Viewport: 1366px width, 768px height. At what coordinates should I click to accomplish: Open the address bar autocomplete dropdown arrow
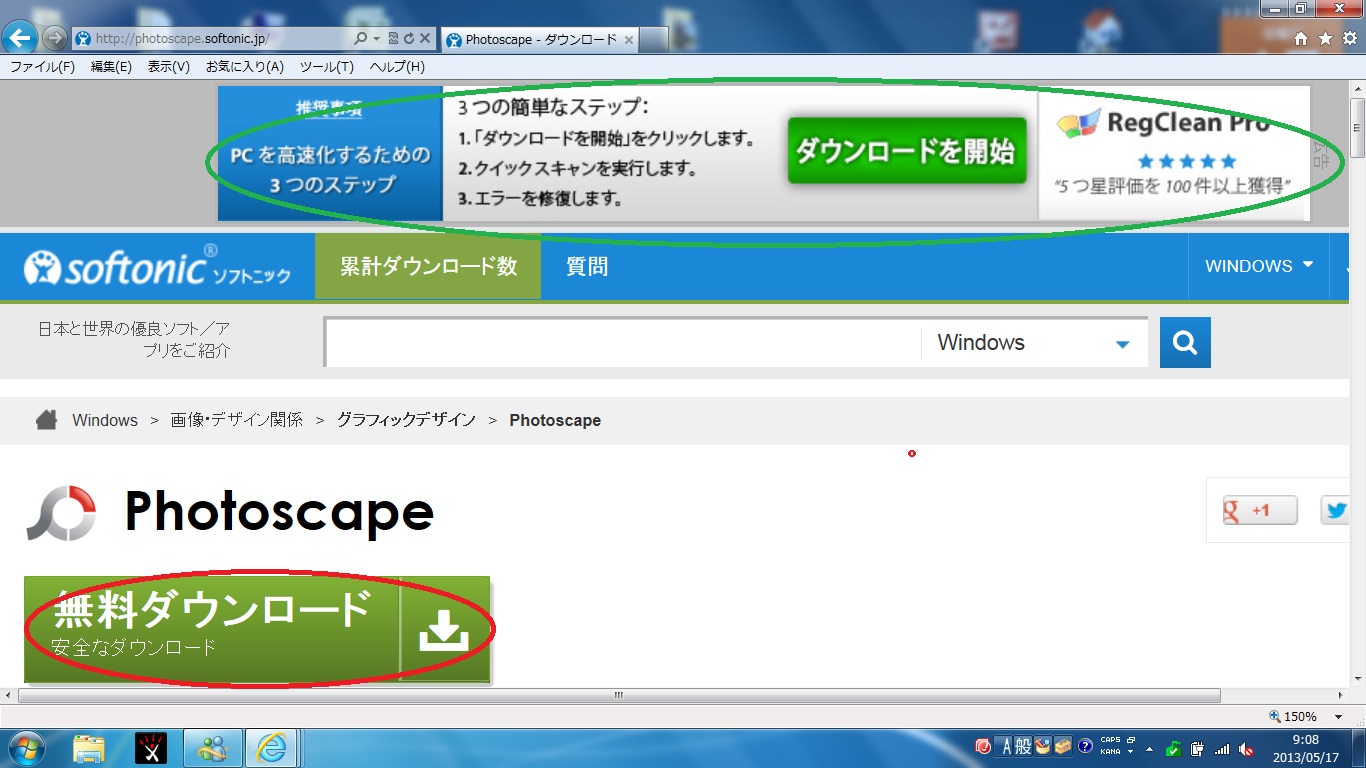point(376,39)
